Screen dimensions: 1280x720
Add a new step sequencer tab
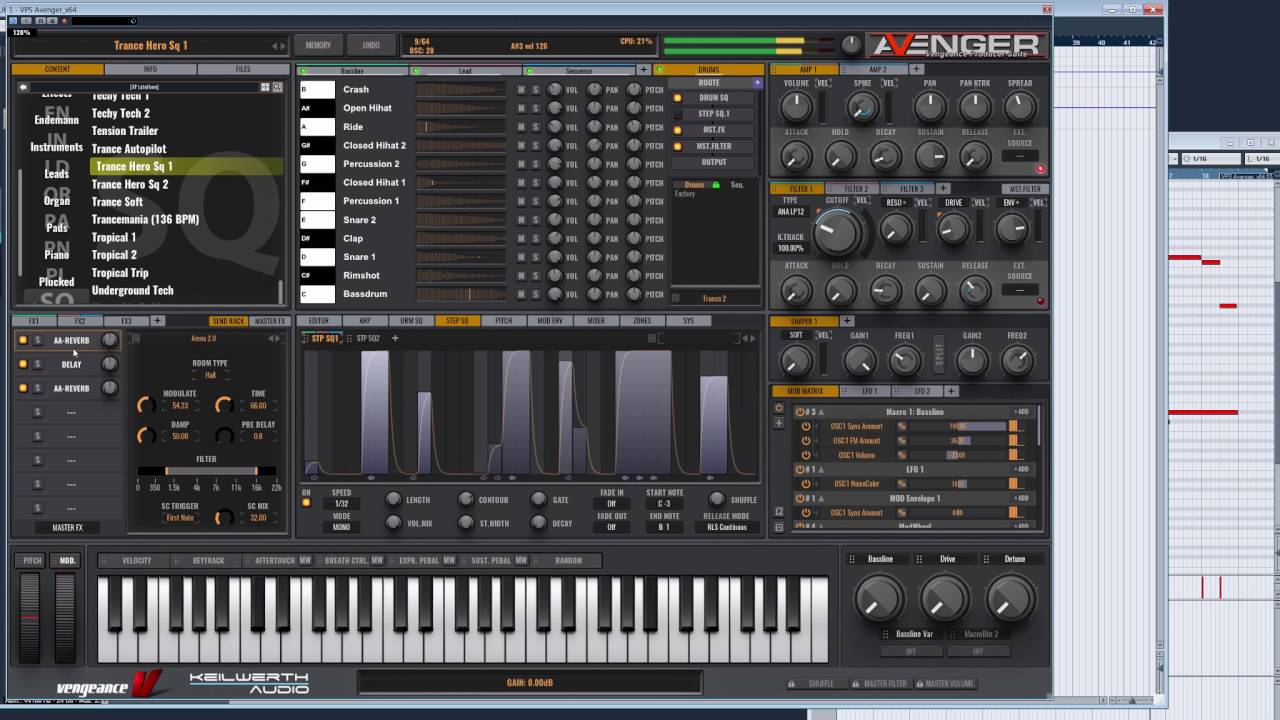(395, 338)
